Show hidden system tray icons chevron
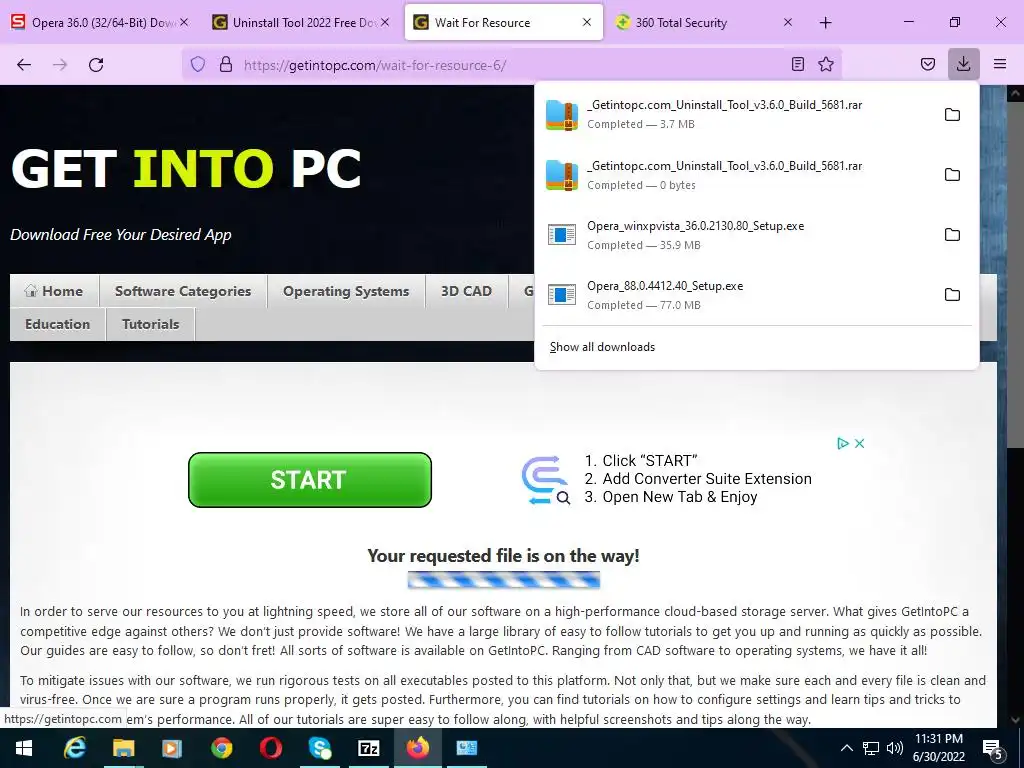Screen dimensions: 1024x768 (846, 748)
